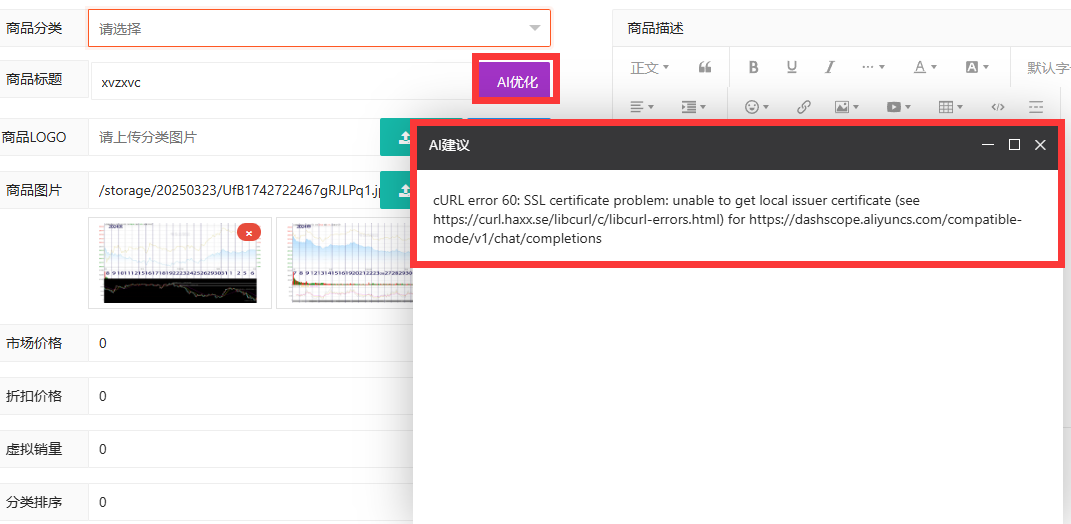Click the 商品标题 text input field

point(280,82)
